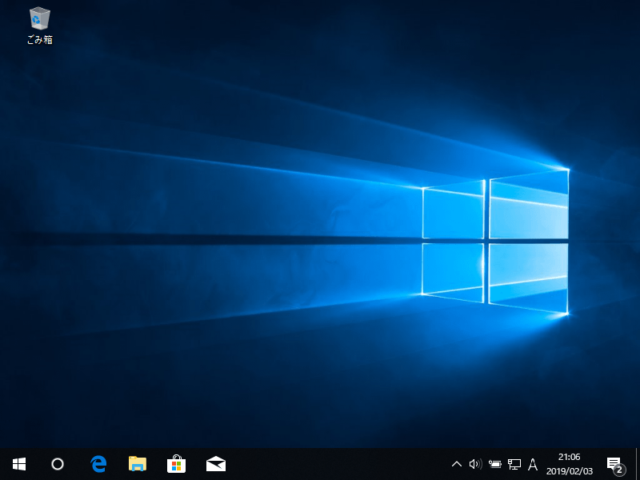The image size is (640, 480).
Task: Open the volume speaker control
Action: [476, 464]
